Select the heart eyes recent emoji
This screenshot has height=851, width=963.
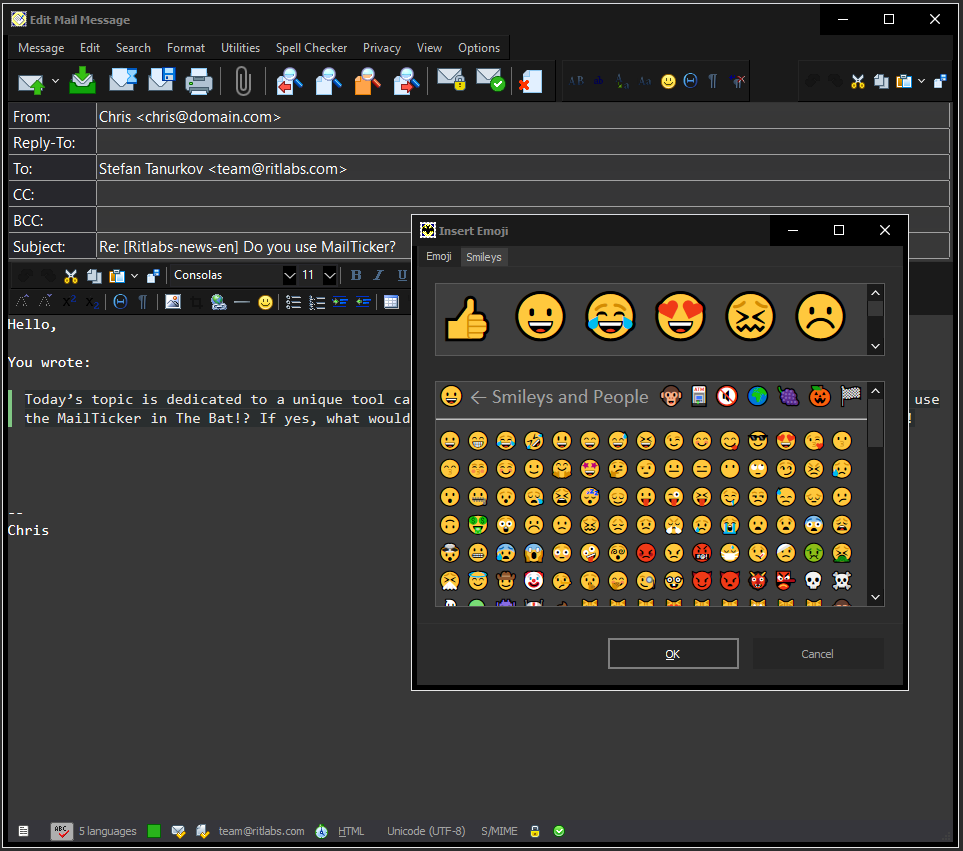tap(680, 316)
